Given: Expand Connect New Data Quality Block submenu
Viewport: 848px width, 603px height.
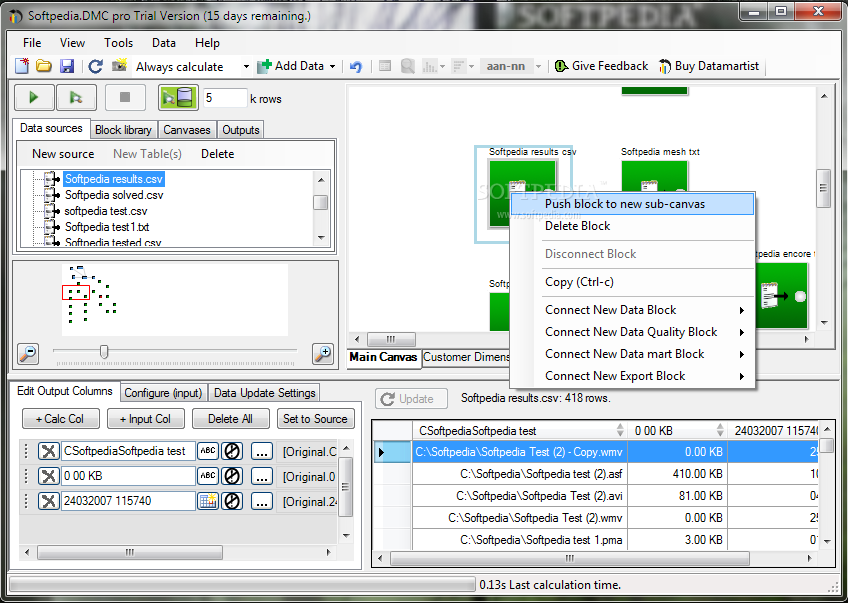Looking at the screenshot, I should pos(742,333).
